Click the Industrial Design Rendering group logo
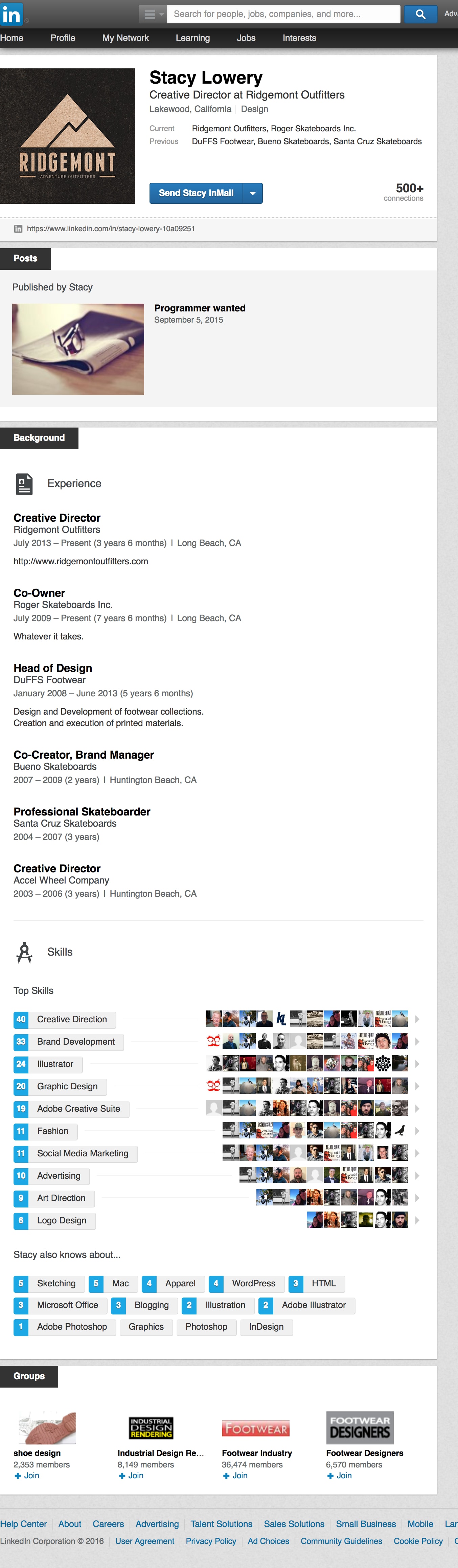The height and width of the screenshot is (1568, 458). point(151,1428)
